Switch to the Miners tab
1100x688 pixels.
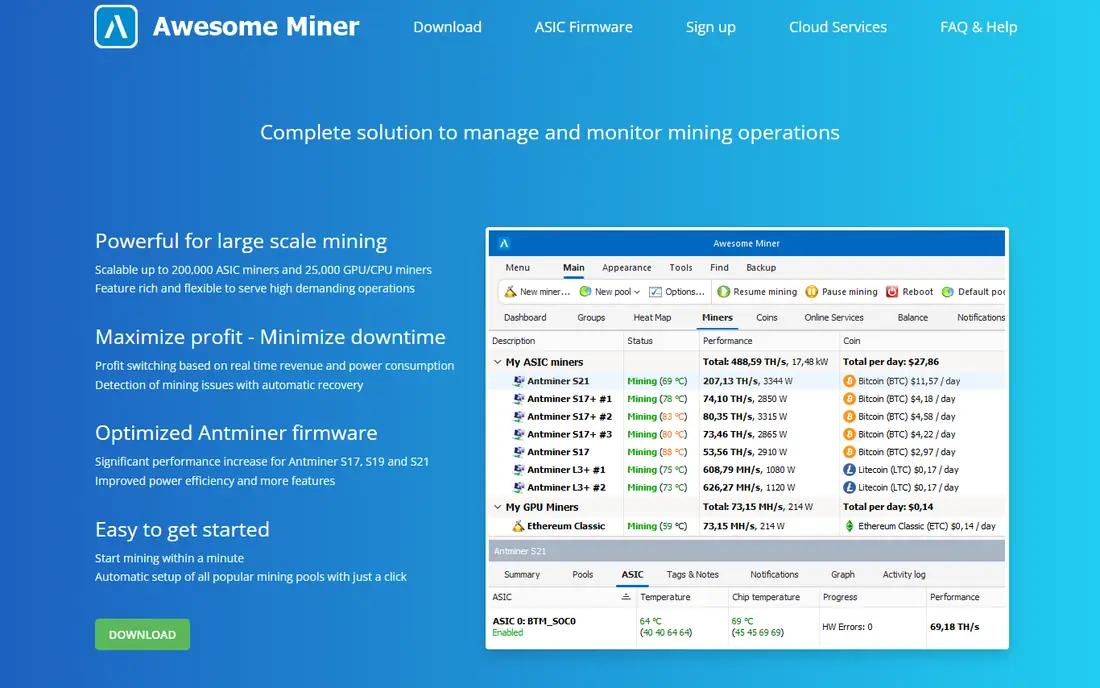[x=717, y=317]
